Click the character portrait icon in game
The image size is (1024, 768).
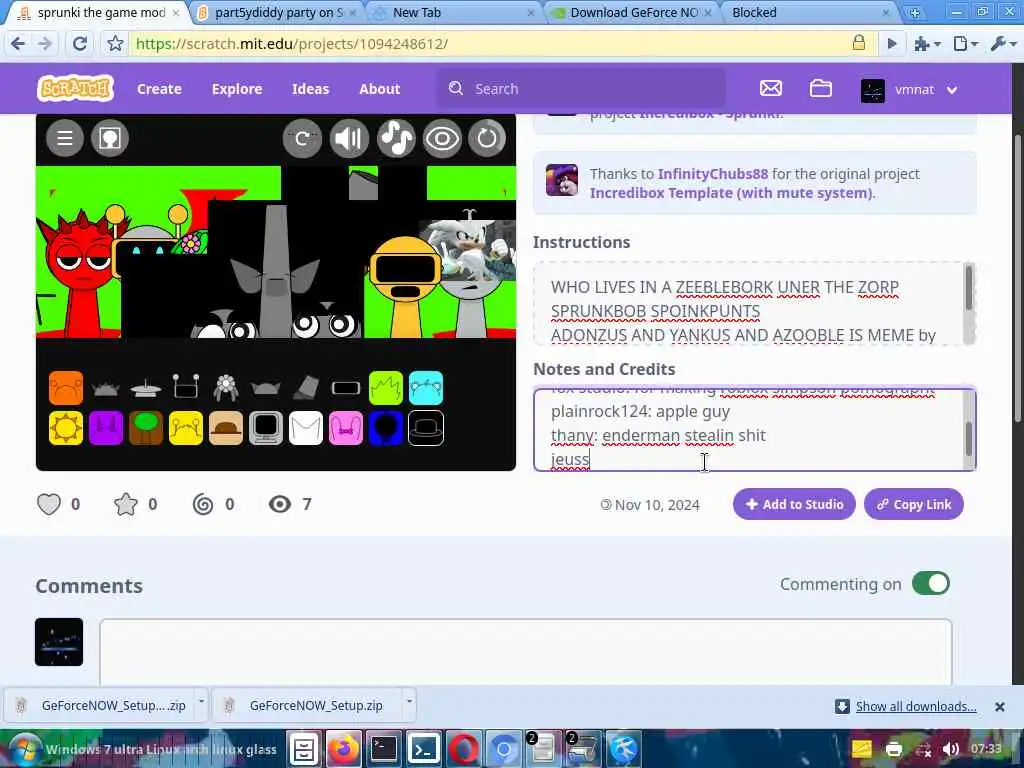pyautogui.click(x=110, y=138)
